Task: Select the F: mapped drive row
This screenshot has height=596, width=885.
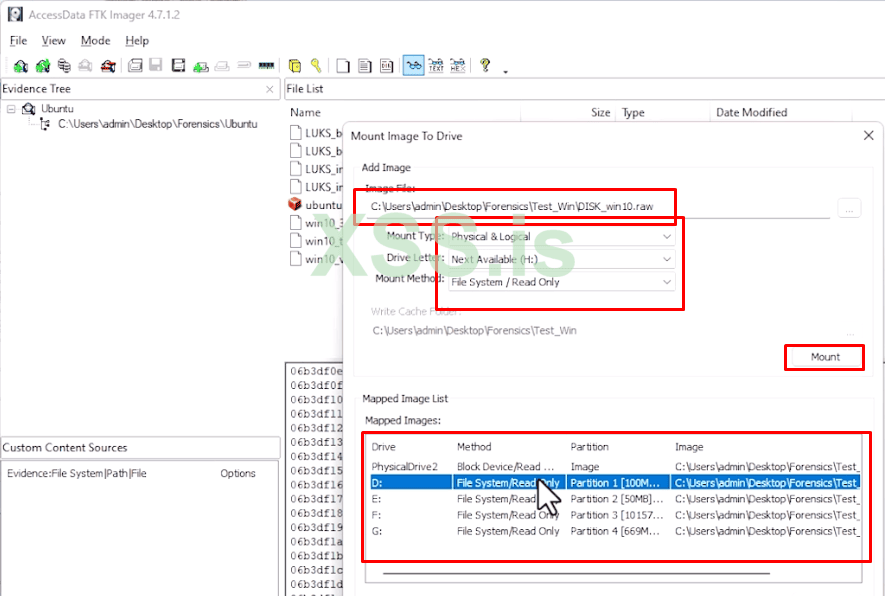Action: tap(615, 515)
